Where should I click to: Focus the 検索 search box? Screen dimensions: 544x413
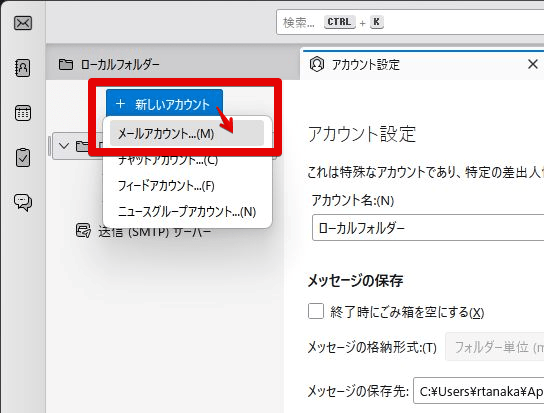[x=410, y=22]
